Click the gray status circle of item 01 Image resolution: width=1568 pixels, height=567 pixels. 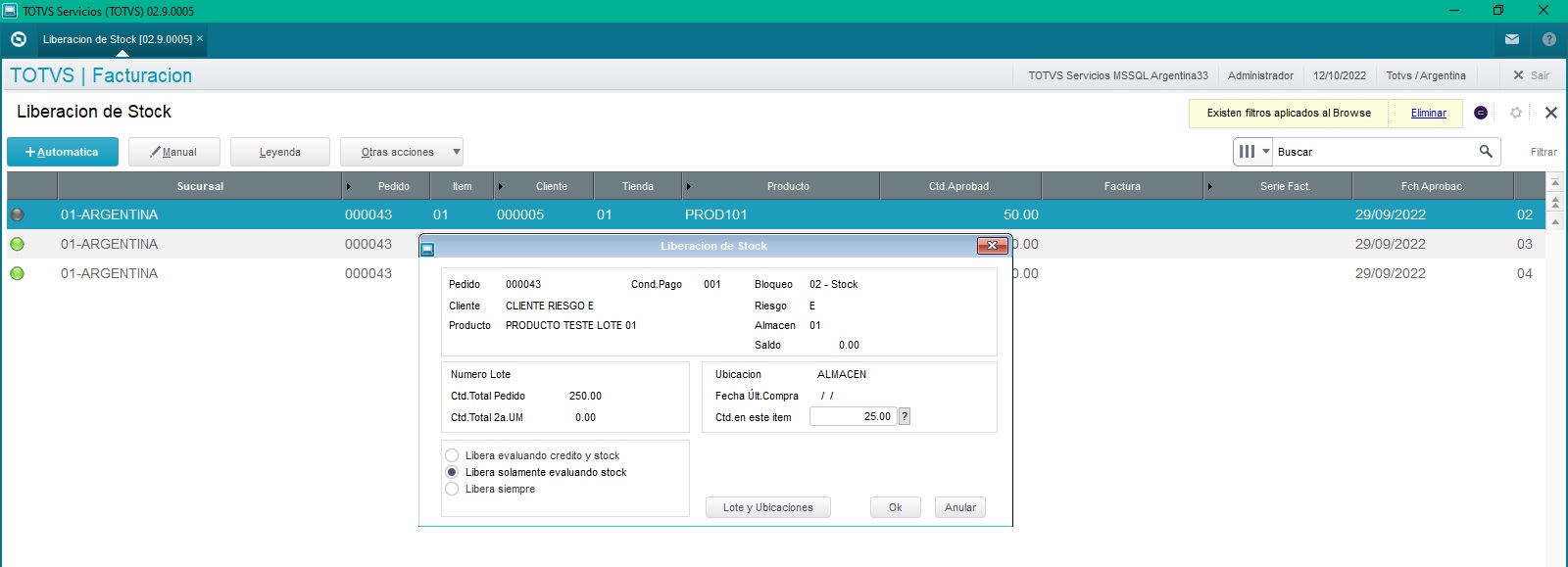click(x=17, y=214)
